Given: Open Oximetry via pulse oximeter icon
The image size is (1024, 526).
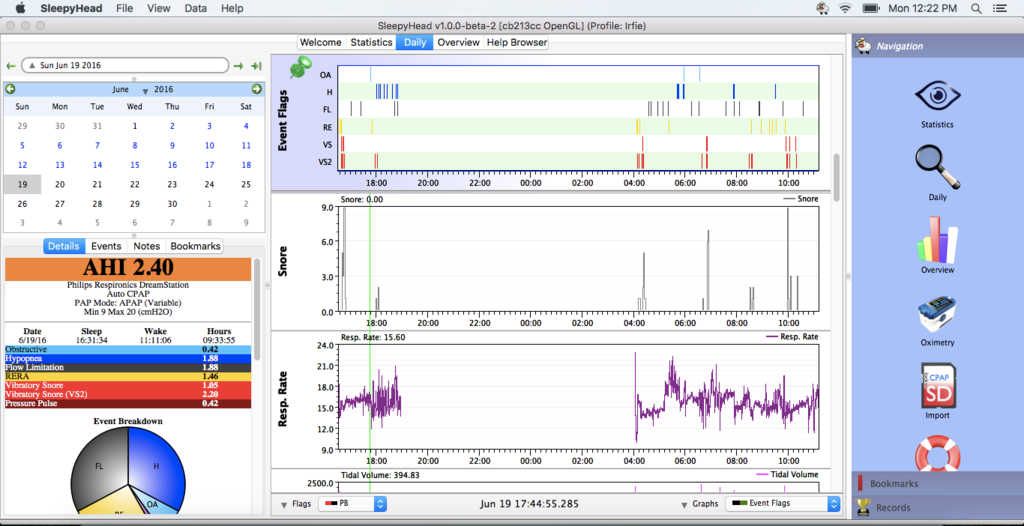Looking at the screenshot, I should point(937,316).
